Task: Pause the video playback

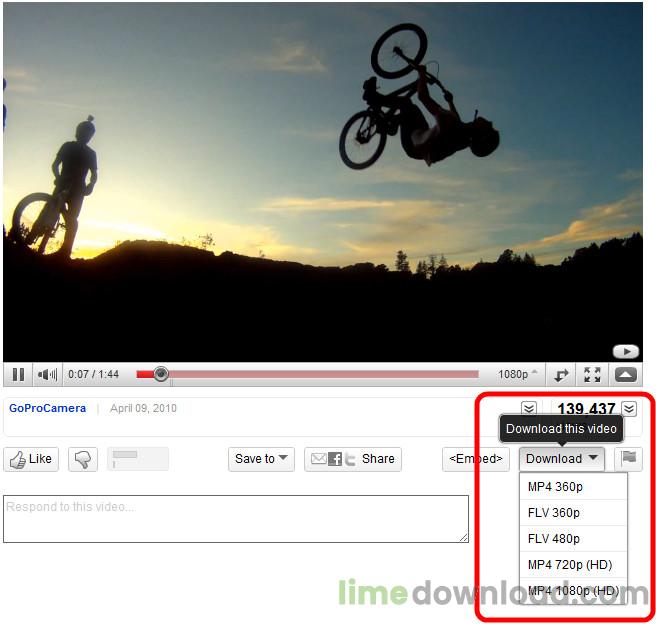Action: click(18, 374)
